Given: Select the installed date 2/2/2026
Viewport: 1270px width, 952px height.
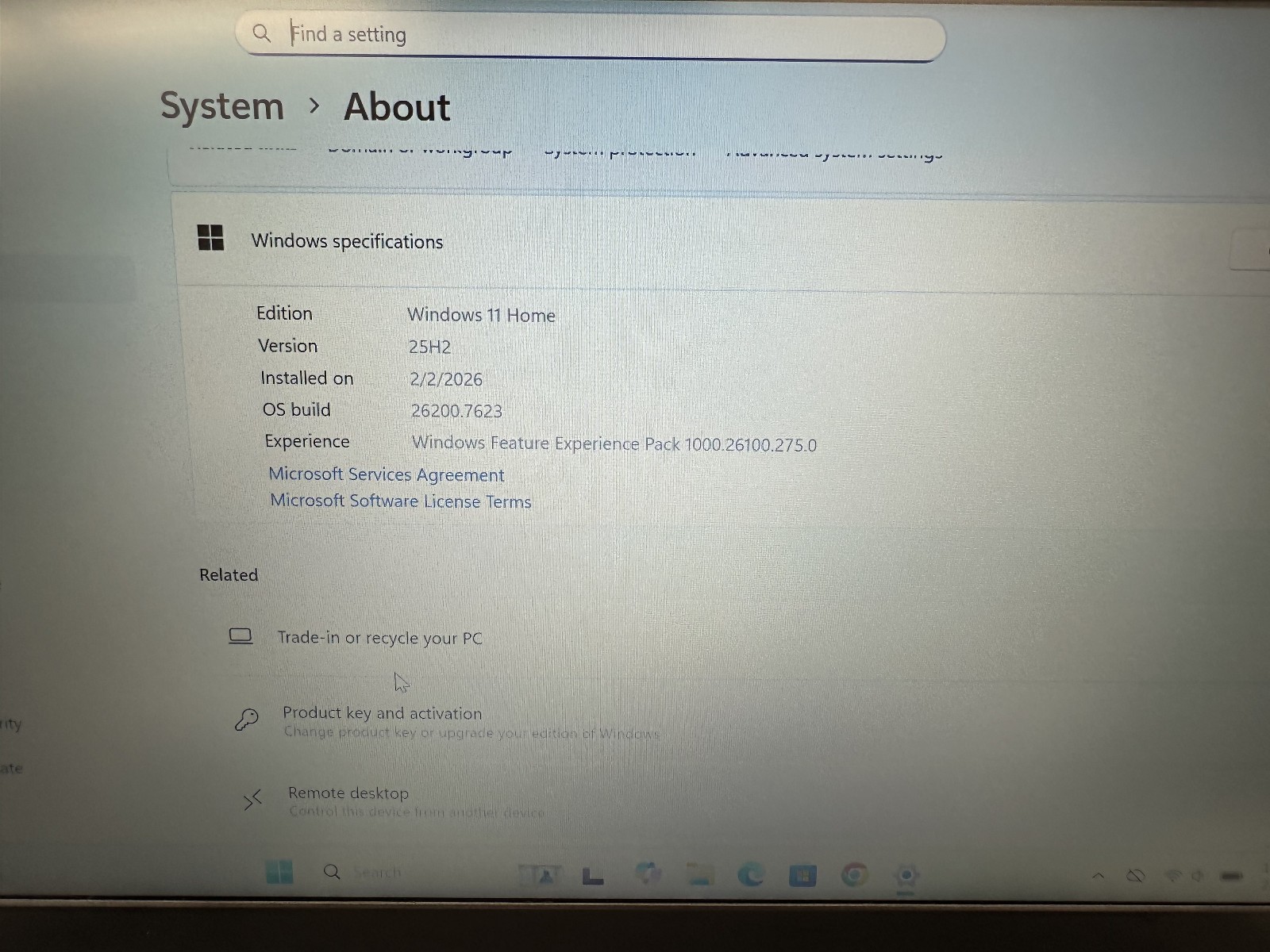Looking at the screenshot, I should 446,379.
